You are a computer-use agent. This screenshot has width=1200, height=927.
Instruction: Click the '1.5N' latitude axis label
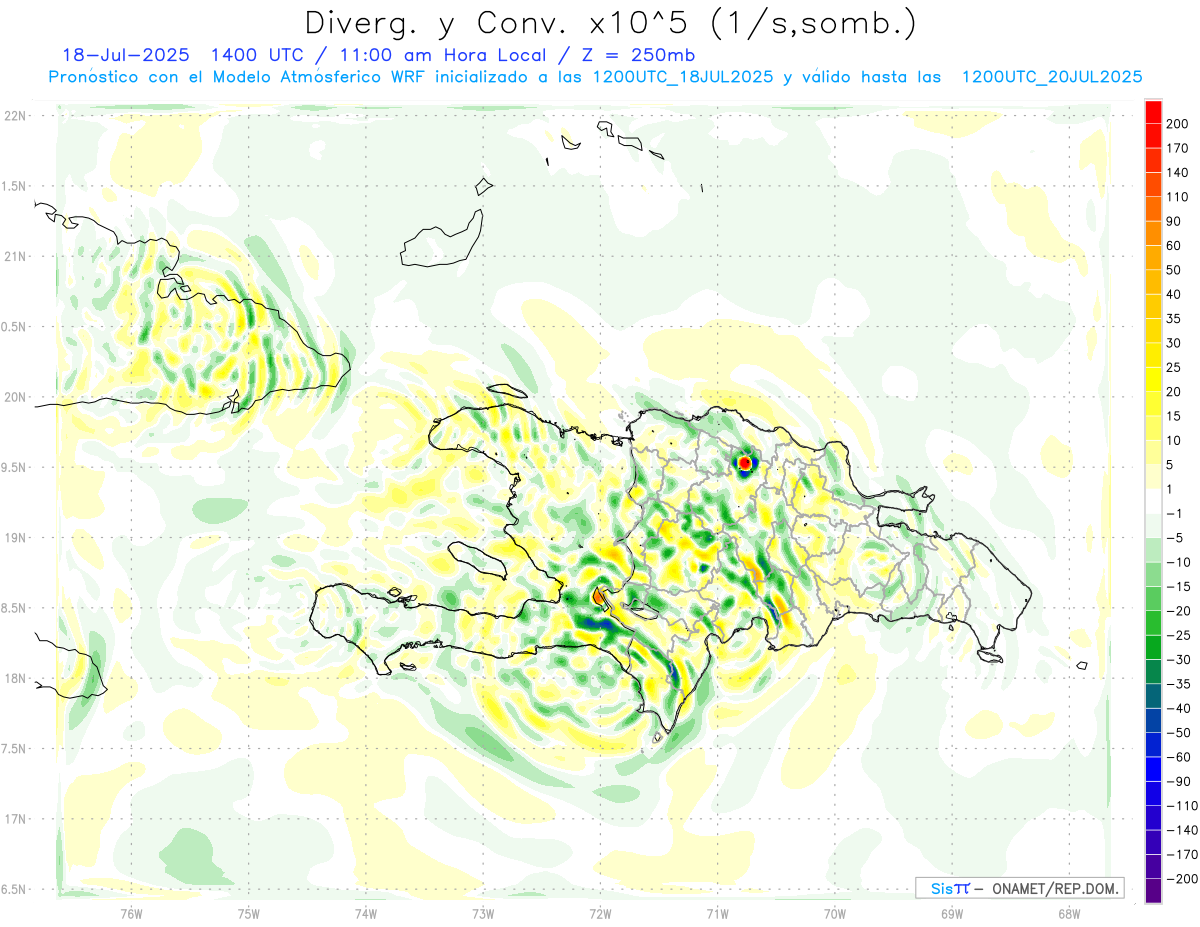(15, 186)
